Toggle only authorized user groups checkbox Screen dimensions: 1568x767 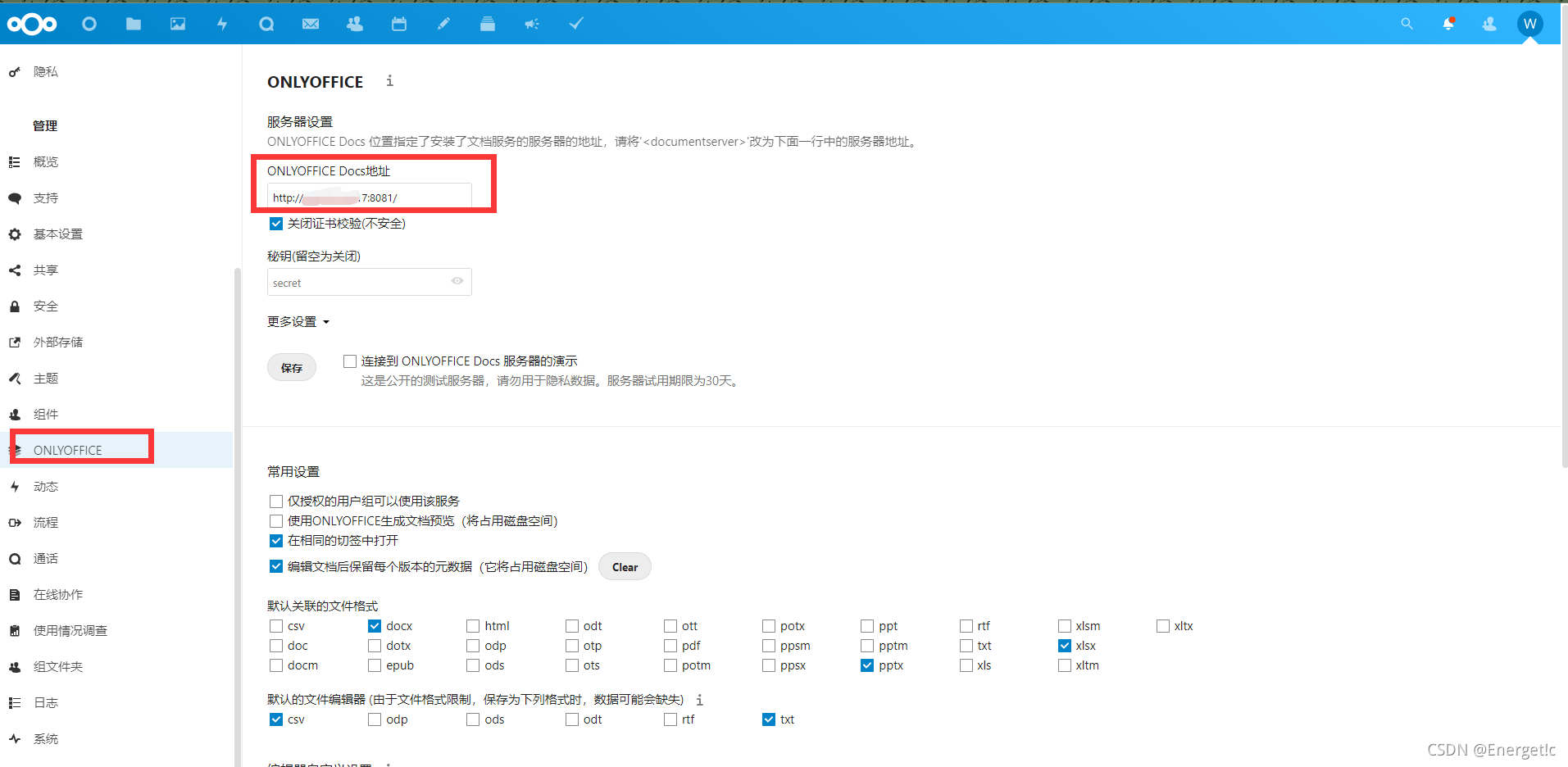click(x=276, y=501)
